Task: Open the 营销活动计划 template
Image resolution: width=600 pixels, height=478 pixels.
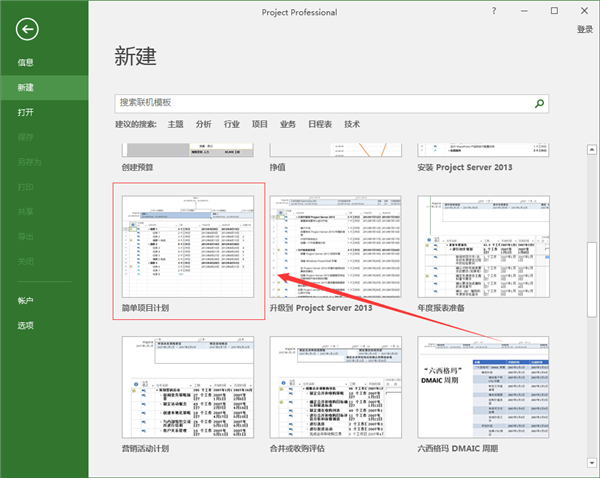Action: pos(187,388)
